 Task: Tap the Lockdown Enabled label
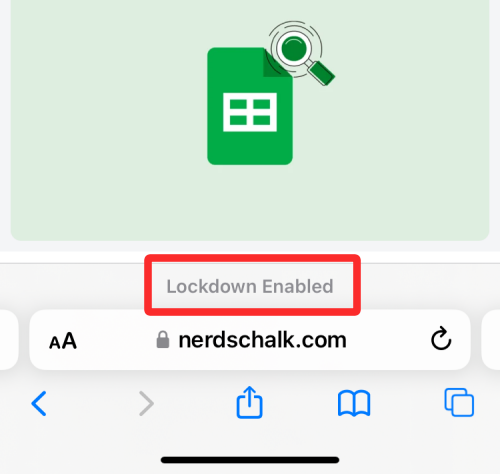click(250, 286)
